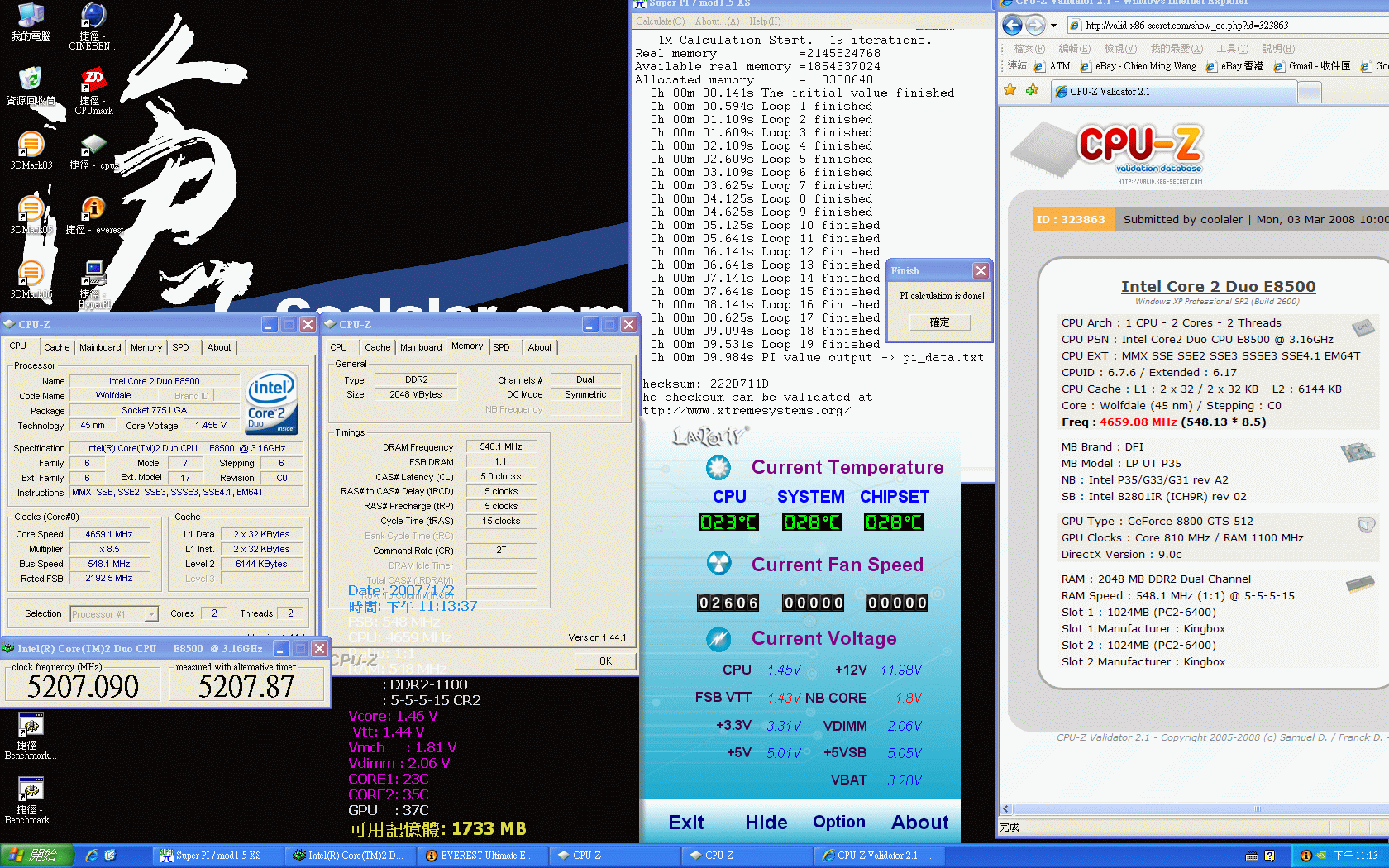Click the NVIDIA icon in the system tray

pos(1321,856)
